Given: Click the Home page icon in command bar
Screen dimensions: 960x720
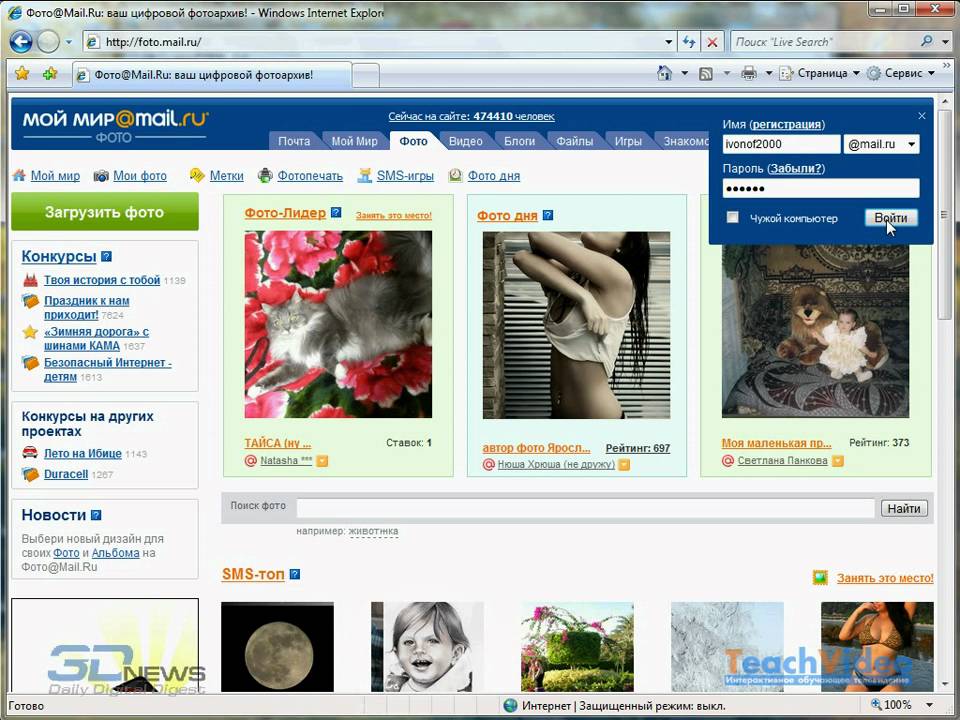Looking at the screenshot, I should pyautogui.click(x=664, y=73).
